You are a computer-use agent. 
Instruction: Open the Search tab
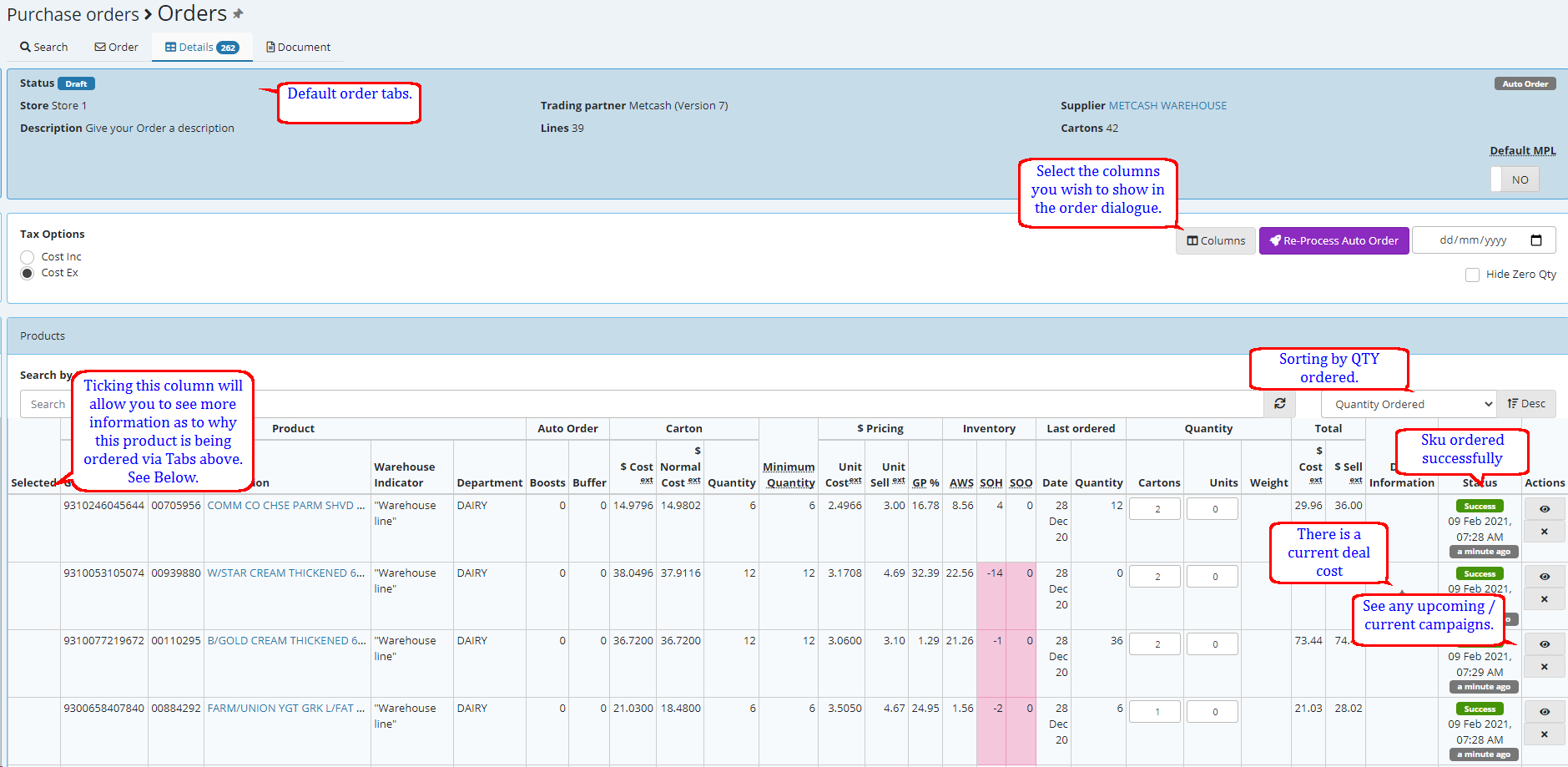click(44, 47)
